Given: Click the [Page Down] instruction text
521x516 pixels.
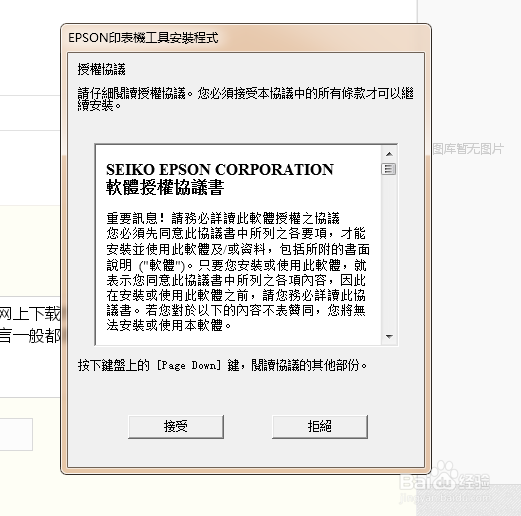Looking at the screenshot, I should pos(222,365).
